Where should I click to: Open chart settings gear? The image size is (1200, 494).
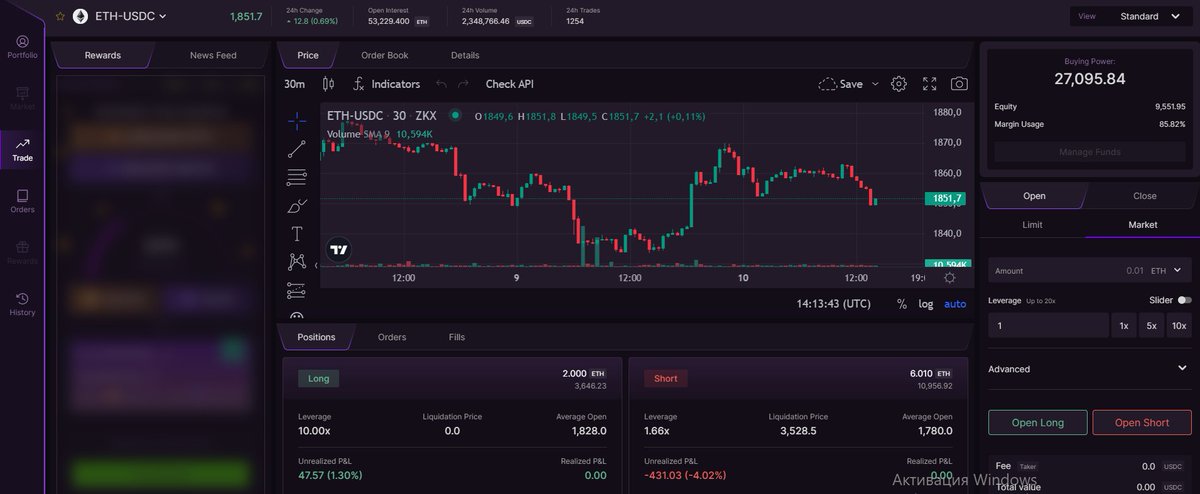[x=899, y=84]
